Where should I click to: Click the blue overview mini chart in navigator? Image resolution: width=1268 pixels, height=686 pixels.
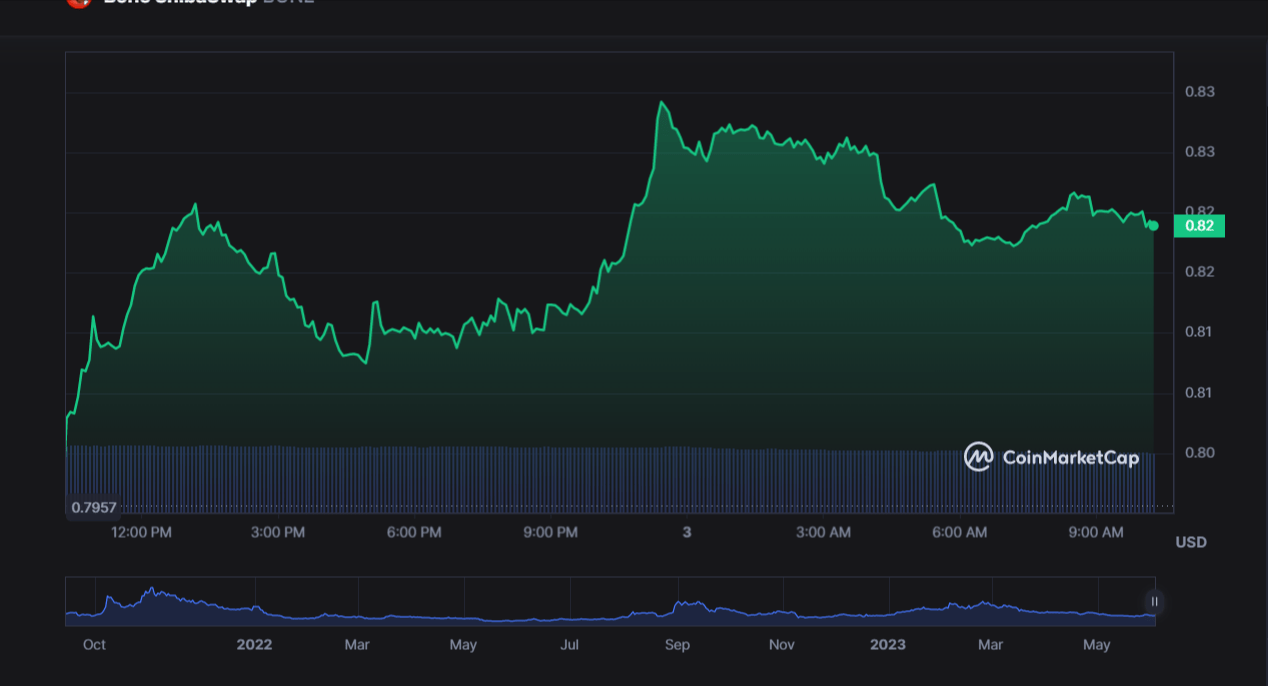coord(610,602)
